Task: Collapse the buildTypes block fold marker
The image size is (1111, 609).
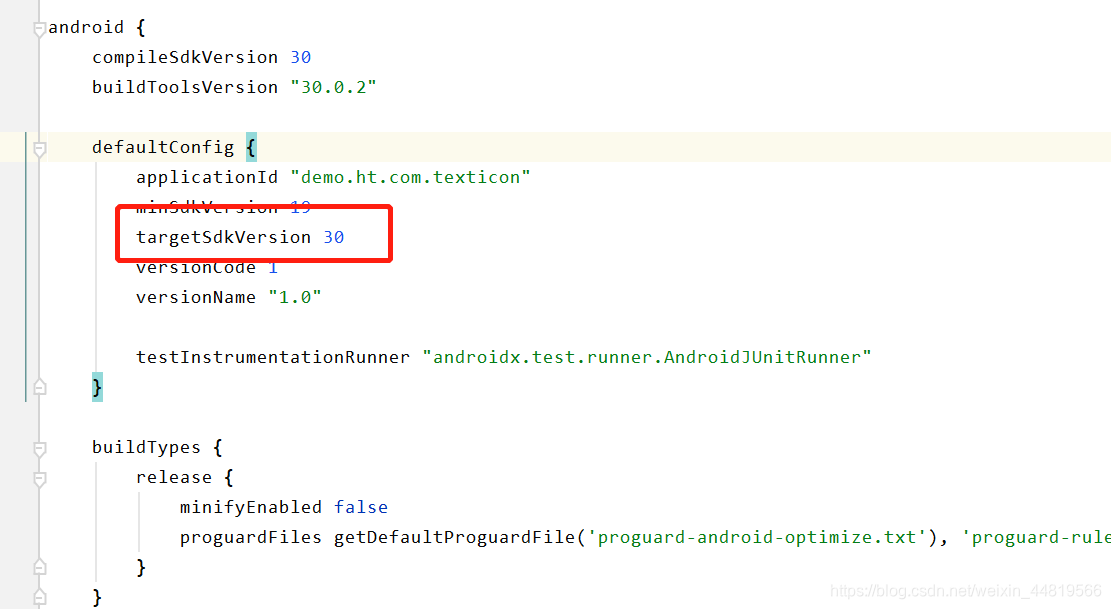Action: pyautogui.click(x=40, y=449)
